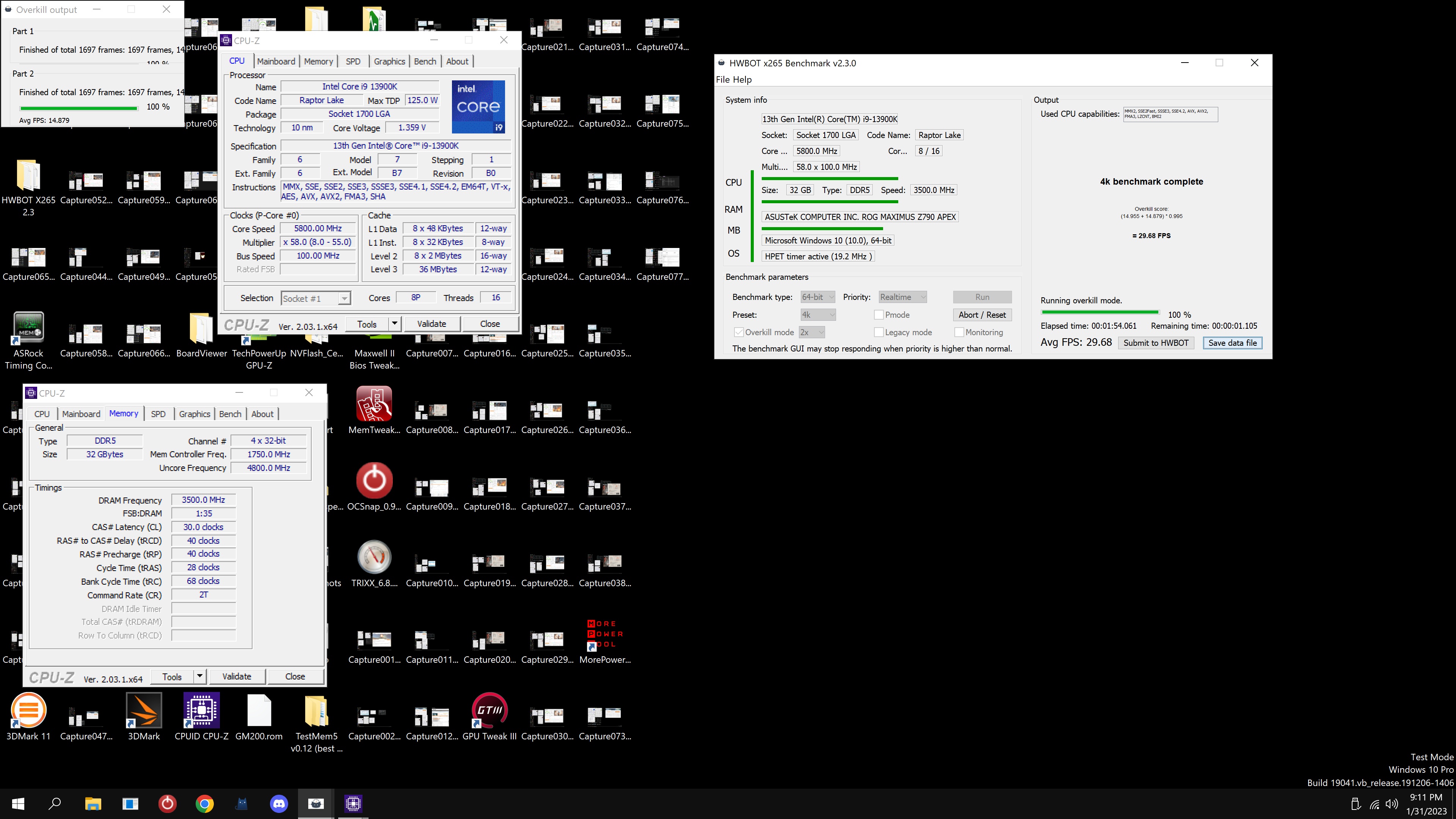Open the HWBOT X265 2.3 desktop folder
Screen dimensions: 1456x819
pyautogui.click(x=28, y=188)
